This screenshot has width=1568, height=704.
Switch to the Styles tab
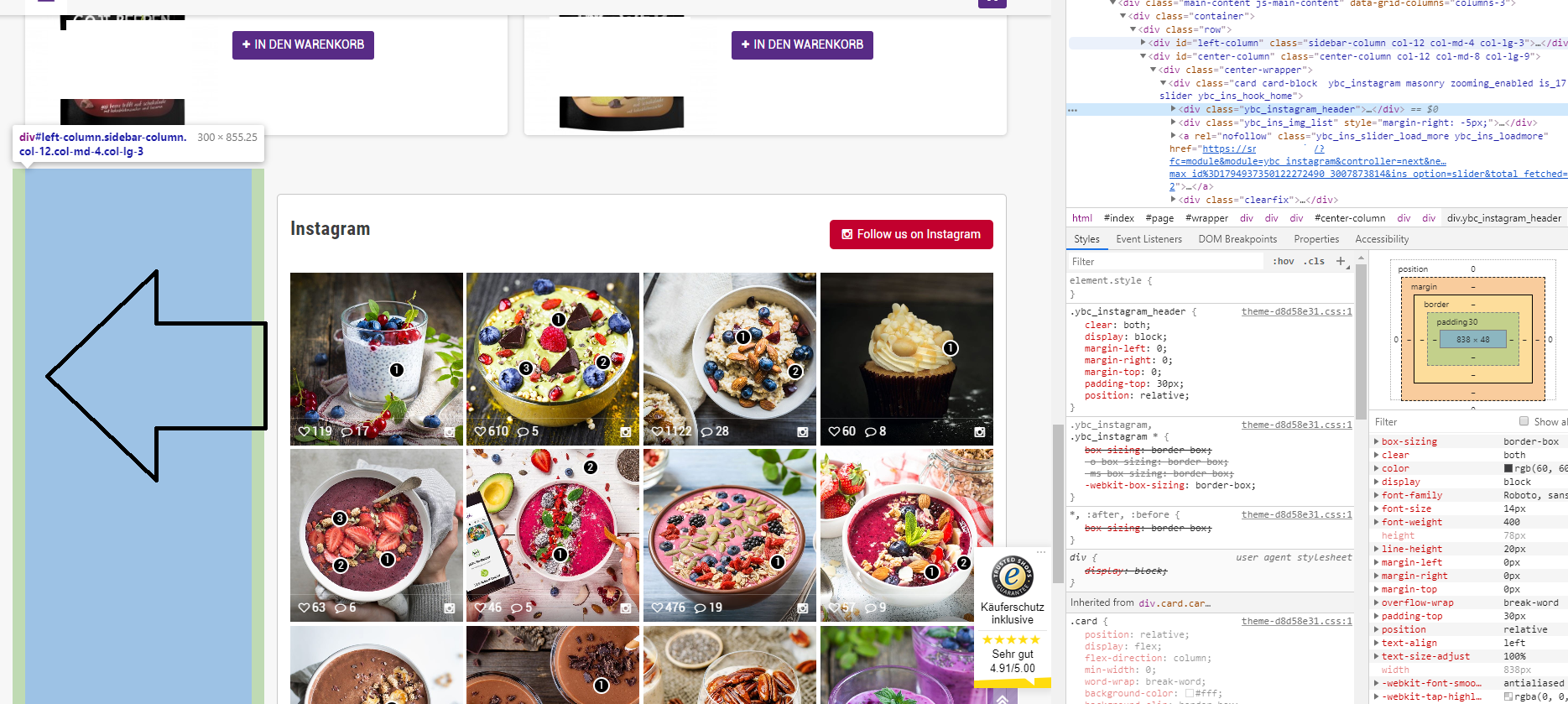pyautogui.click(x=1086, y=239)
